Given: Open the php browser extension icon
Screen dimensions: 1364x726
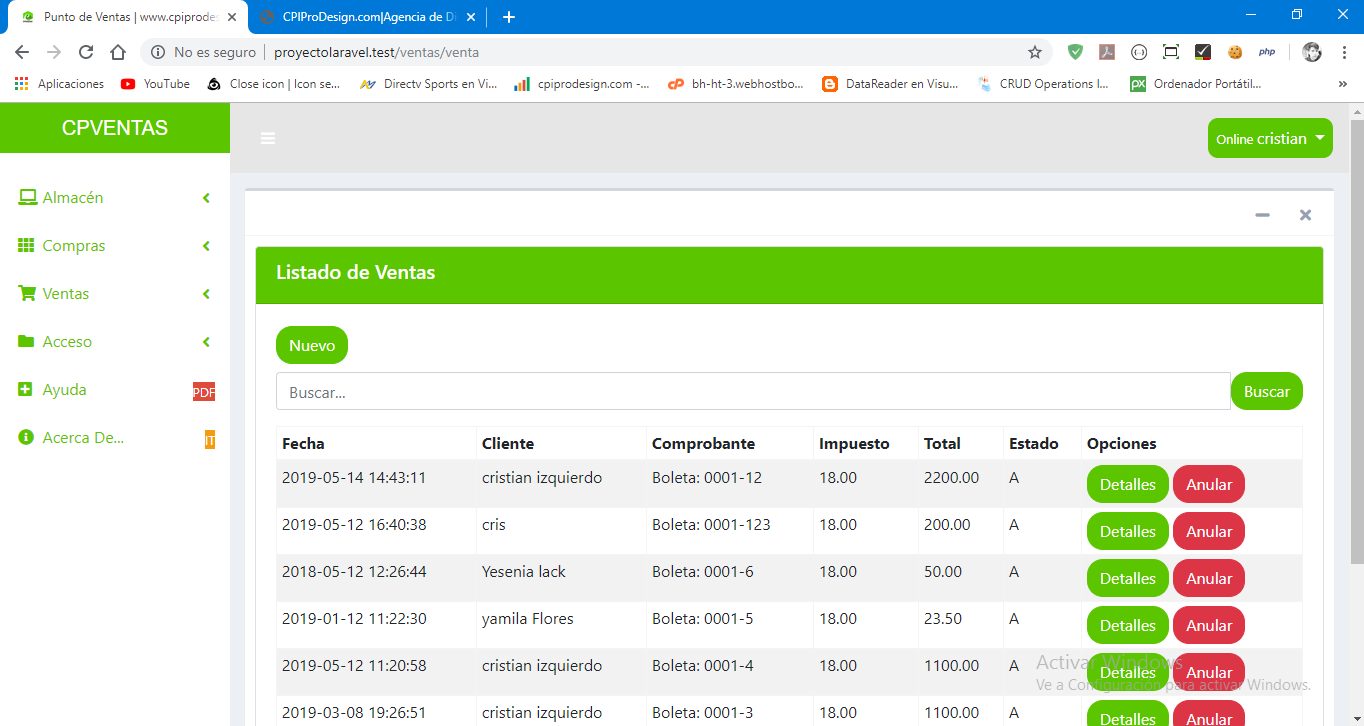Looking at the screenshot, I should [x=1267, y=52].
